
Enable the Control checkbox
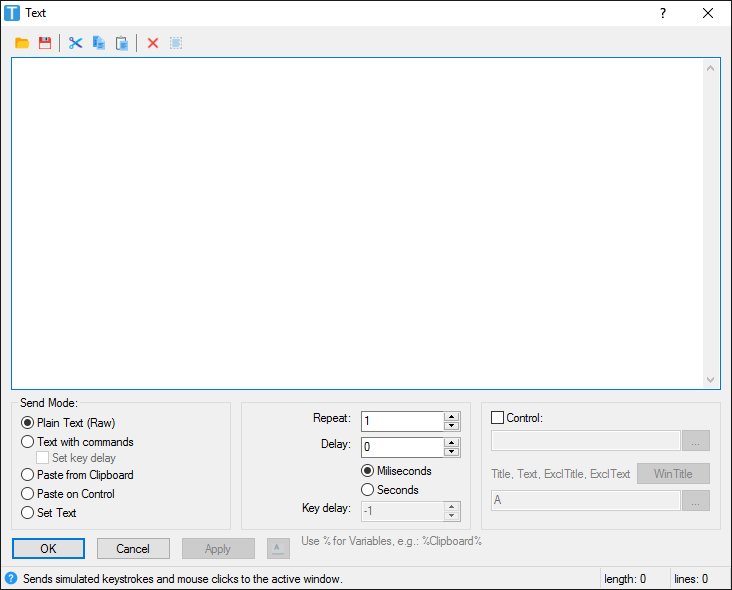tap(498, 418)
